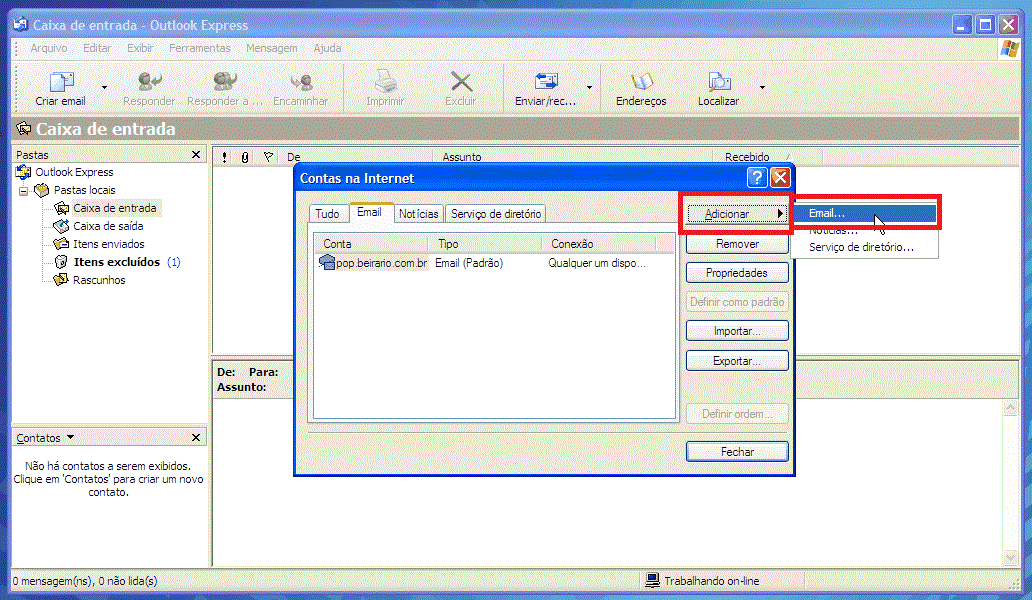Switch to the Tudo tab
1032x600 pixels.
[327, 214]
